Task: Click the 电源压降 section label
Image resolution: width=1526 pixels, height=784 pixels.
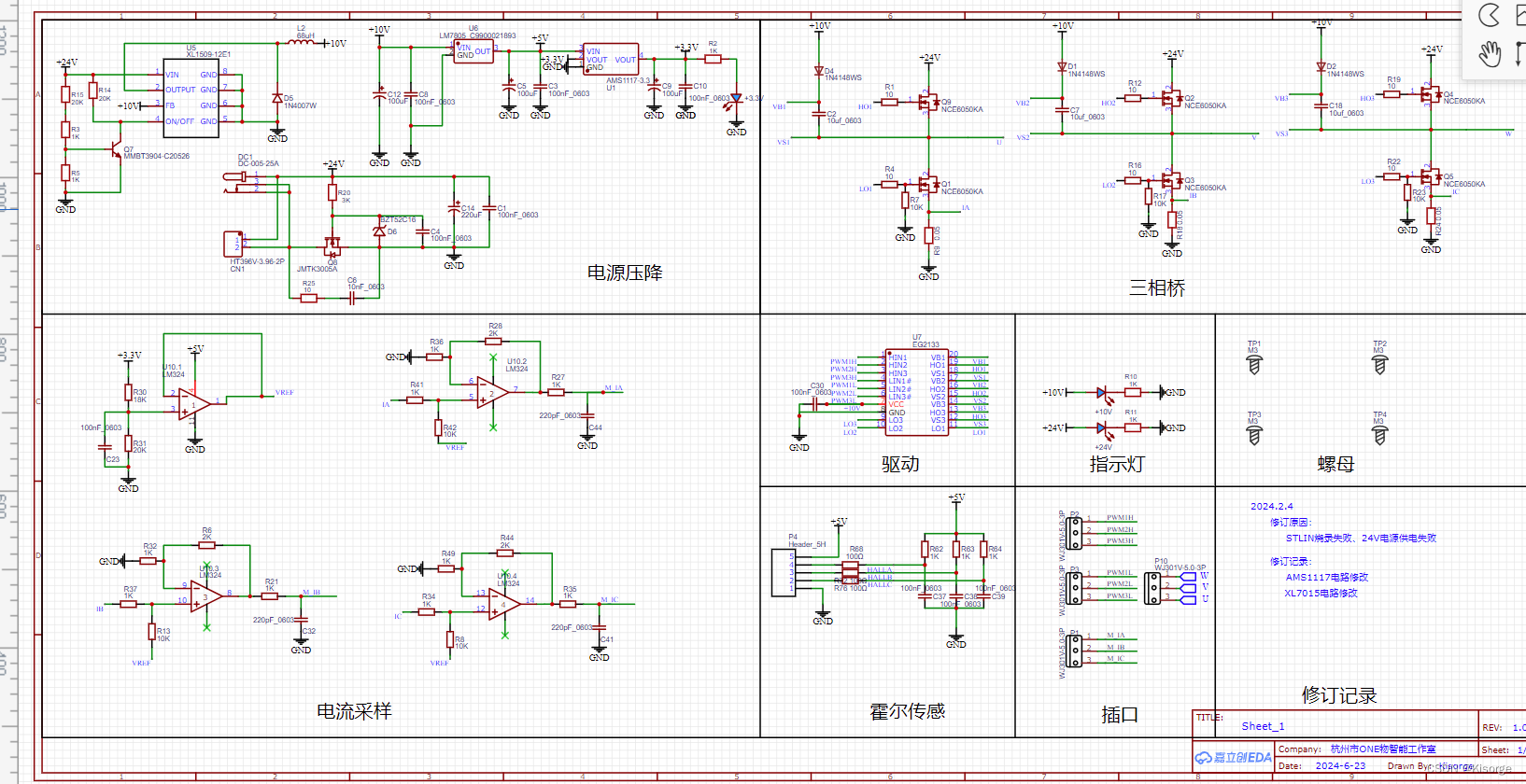Action: tap(625, 273)
